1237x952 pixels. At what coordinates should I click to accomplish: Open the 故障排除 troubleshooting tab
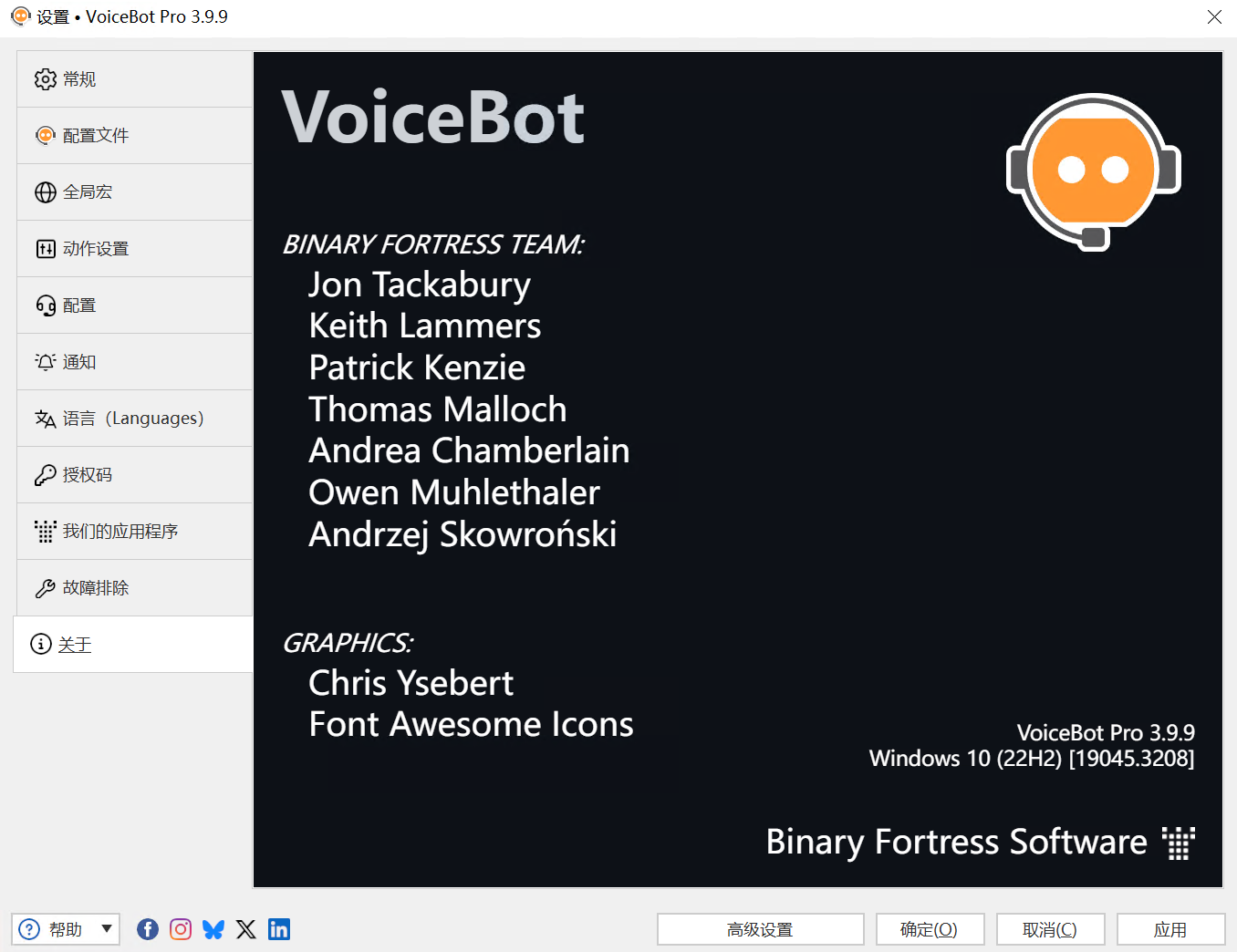135,588
